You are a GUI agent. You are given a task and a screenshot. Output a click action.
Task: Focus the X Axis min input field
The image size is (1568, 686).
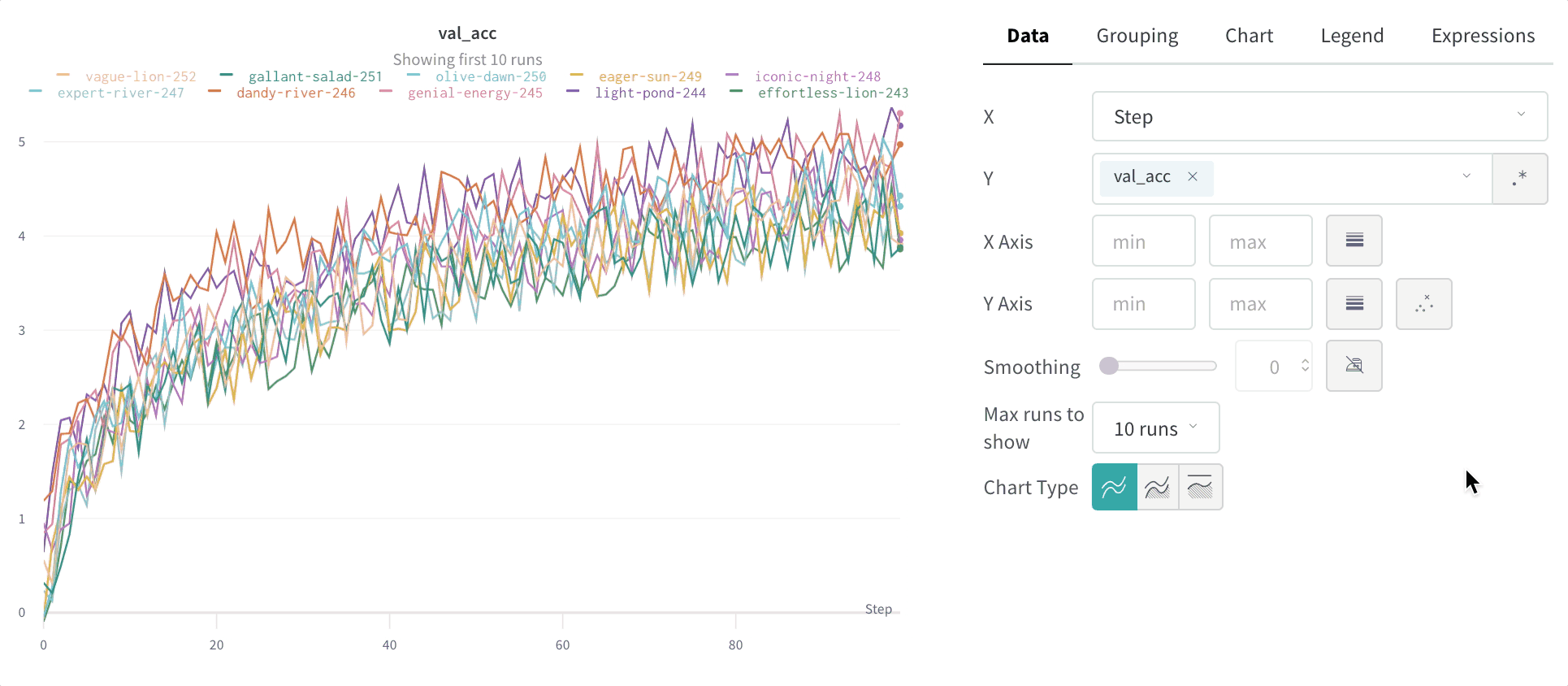(1143, 241)
